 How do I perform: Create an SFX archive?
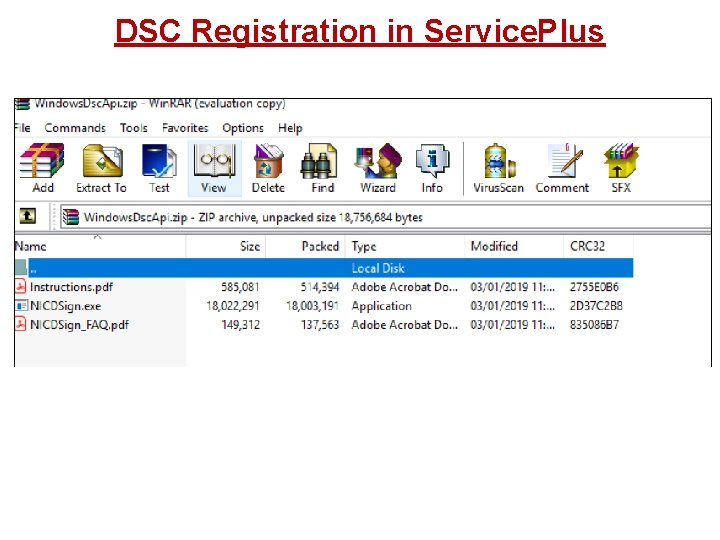[x=621, y=168]
